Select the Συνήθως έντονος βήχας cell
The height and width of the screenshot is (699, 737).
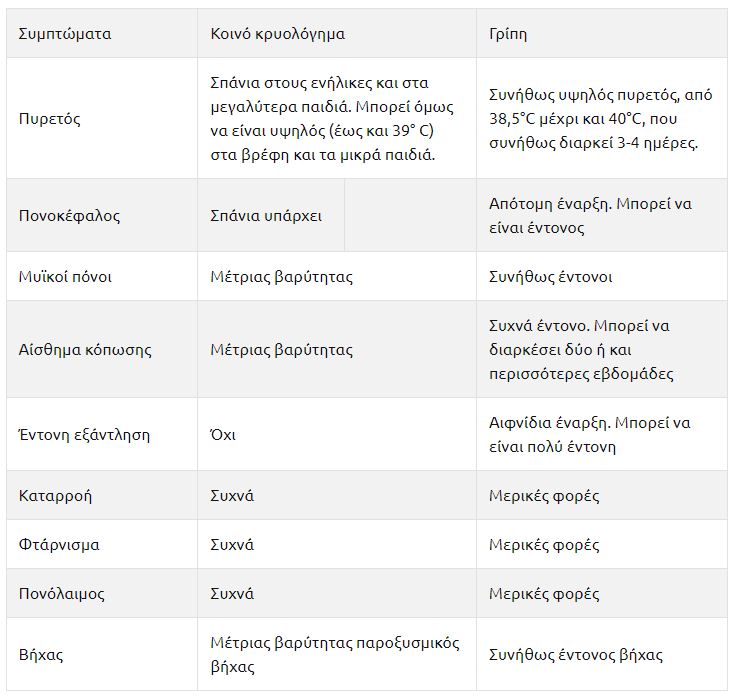575,655
